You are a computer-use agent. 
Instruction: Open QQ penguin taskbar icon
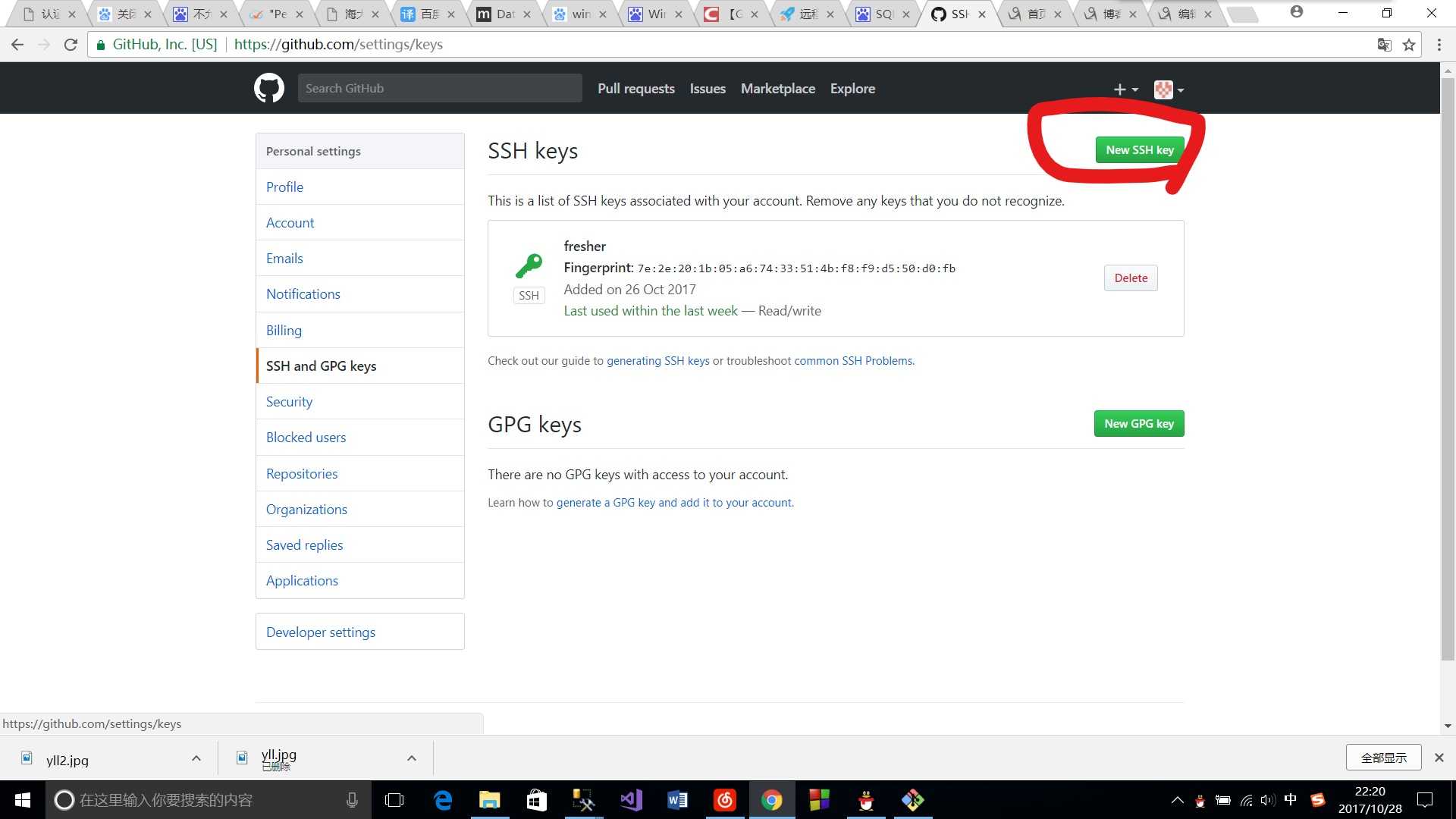[x=866, y=800]
